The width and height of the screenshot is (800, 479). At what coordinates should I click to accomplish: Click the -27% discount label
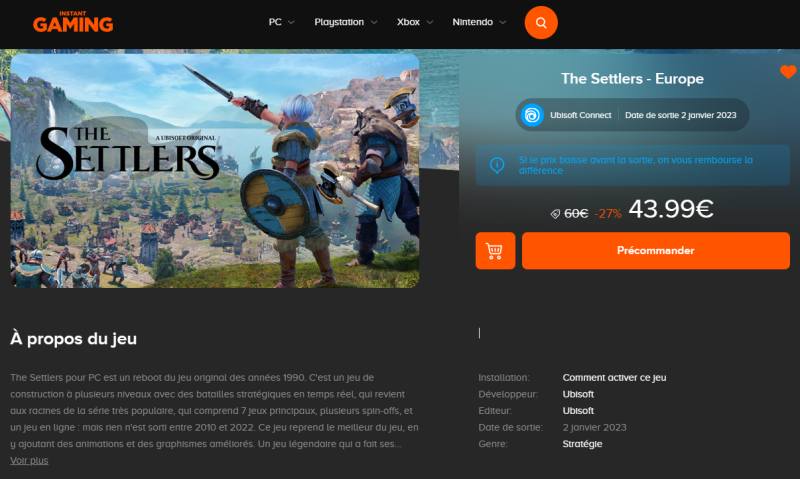(608, 214)
